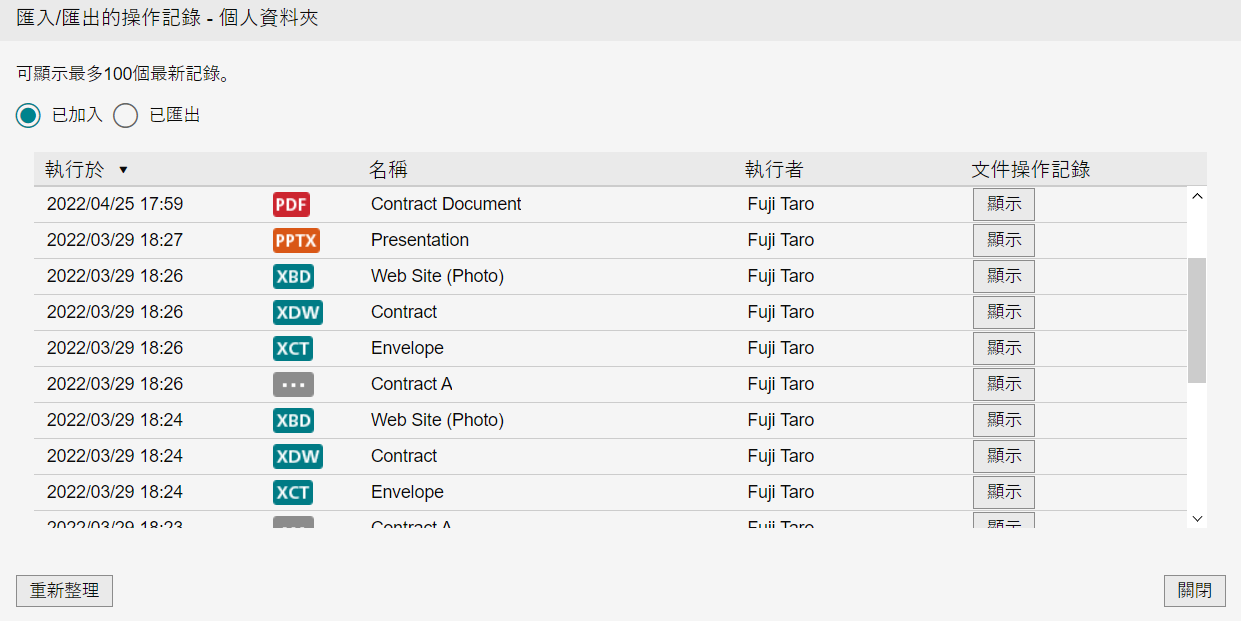1241x621 pixels.
Task: Click 顯示 for the 18:26 Envelope row
Action: tap(1004, 348)
